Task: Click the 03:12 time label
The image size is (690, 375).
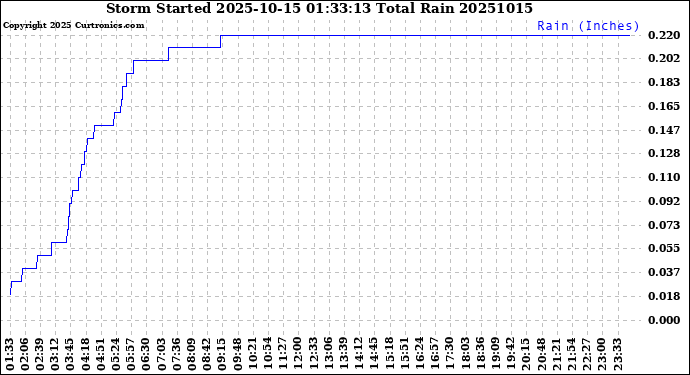Action: click(56, 355)
